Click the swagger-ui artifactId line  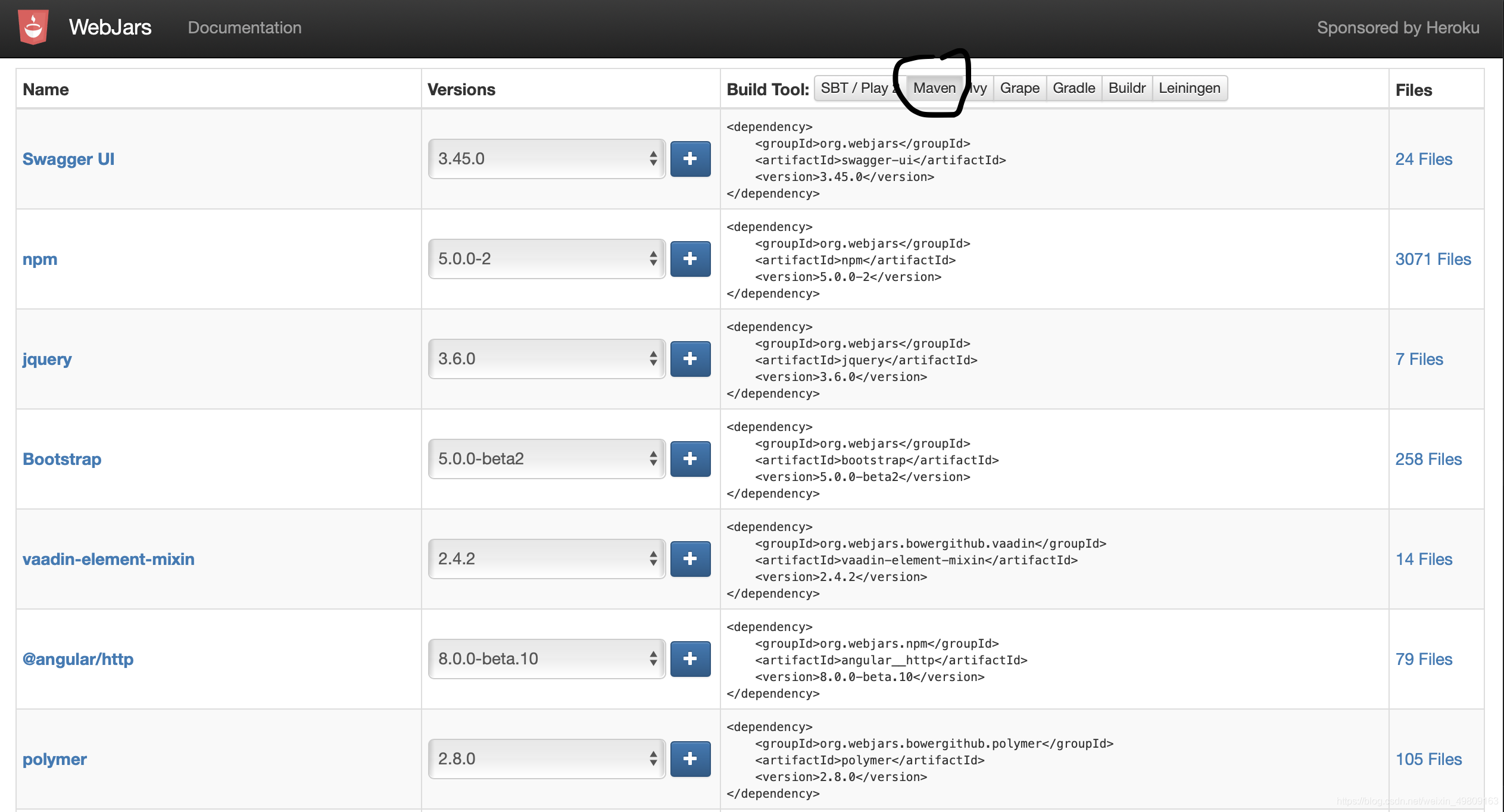coord(880,160)
